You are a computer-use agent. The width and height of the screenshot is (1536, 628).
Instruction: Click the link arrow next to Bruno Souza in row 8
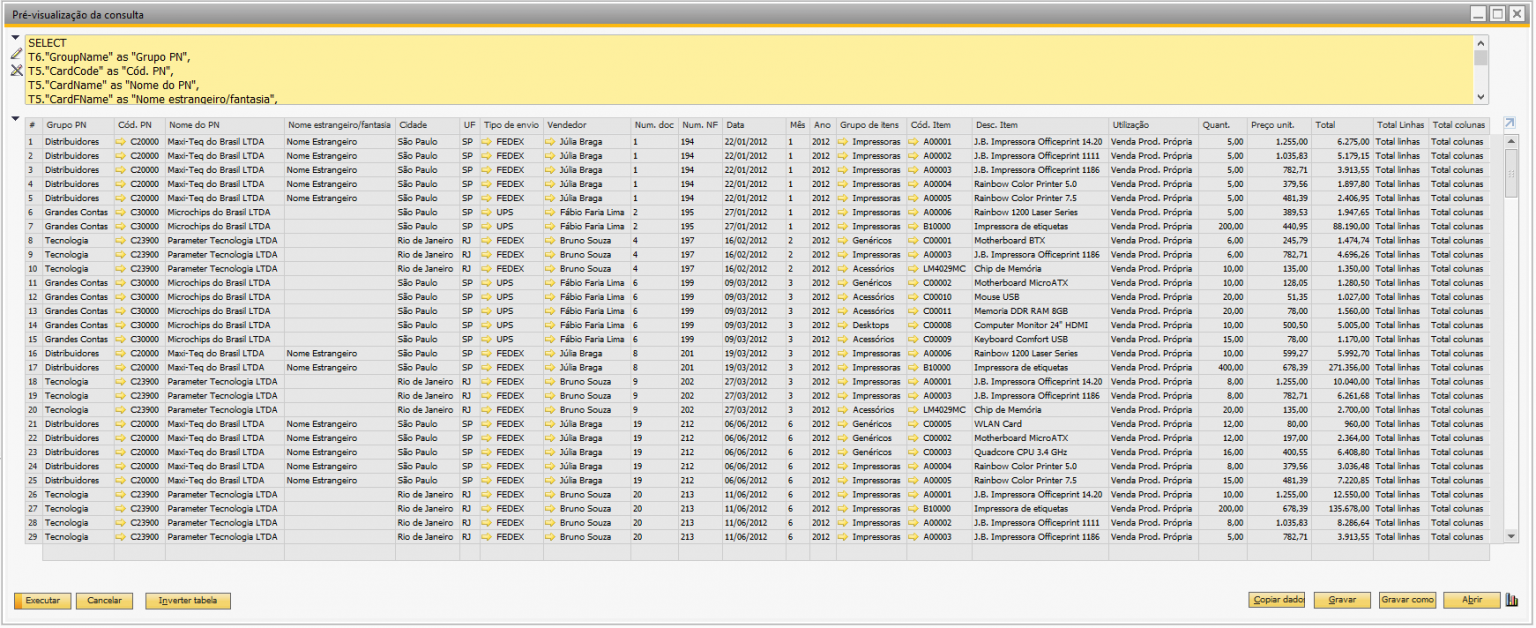[x=551, y=241]
